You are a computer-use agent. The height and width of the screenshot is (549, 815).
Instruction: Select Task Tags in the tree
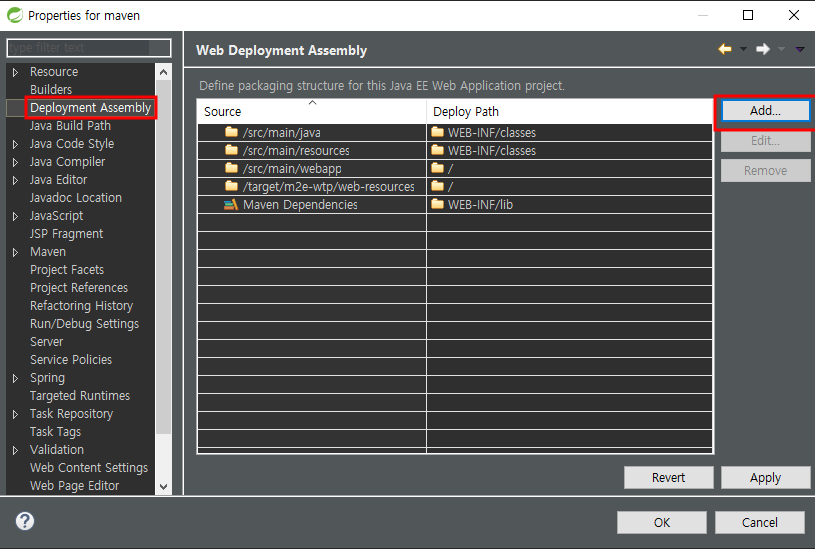pos(56,432)
